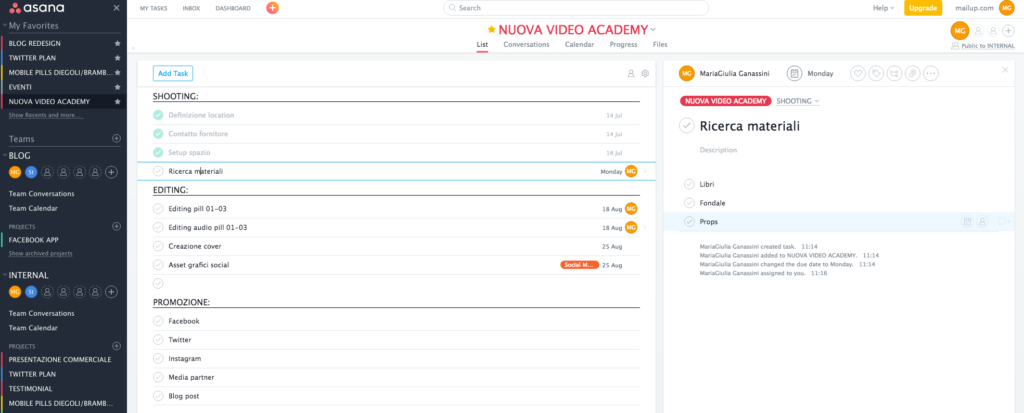This screenshot has height=413, width=1024.
Task: Click the orange quick-add plus button
Action: tap(272, 8)
